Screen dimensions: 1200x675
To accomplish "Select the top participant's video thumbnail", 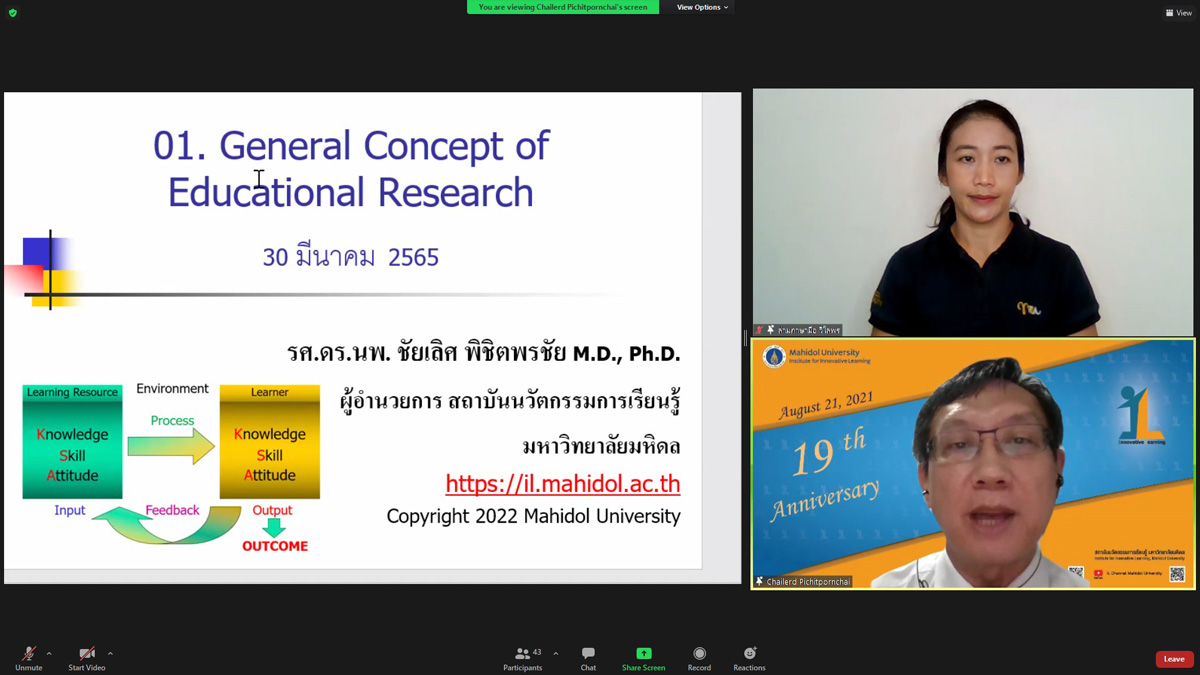I will (973, 212).
